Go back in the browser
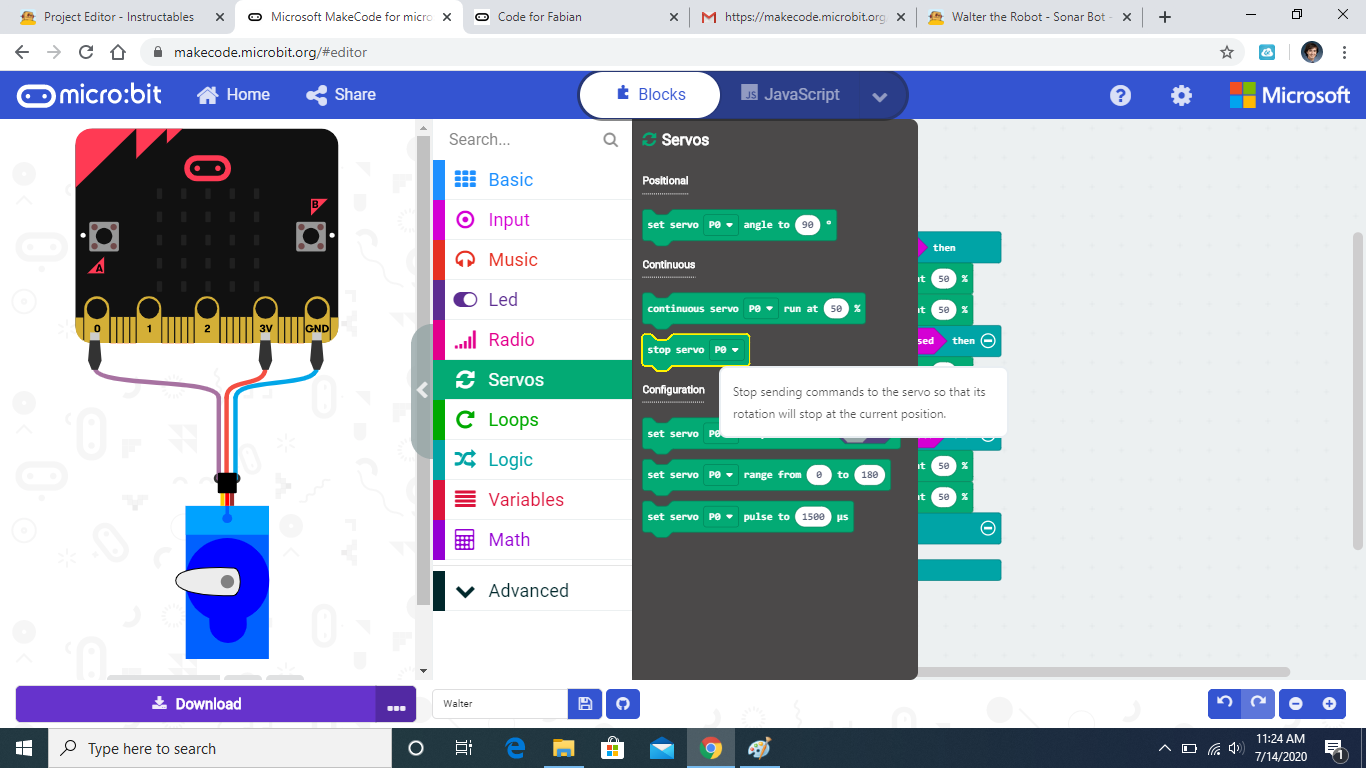1366x768 pixels. coord(23,52)
